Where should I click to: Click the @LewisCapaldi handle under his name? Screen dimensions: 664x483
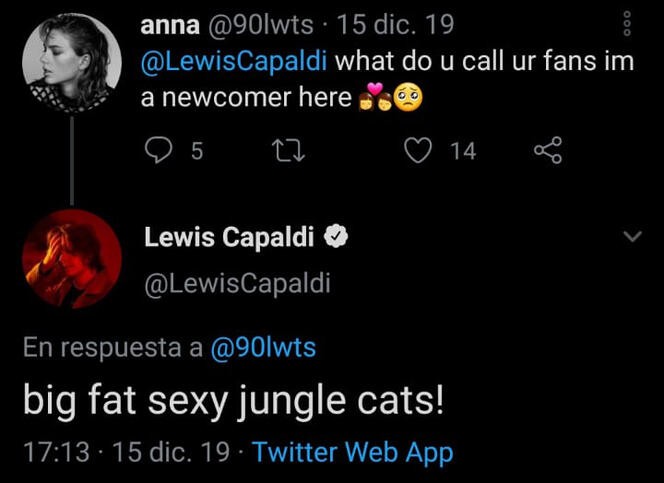point(237,284)
